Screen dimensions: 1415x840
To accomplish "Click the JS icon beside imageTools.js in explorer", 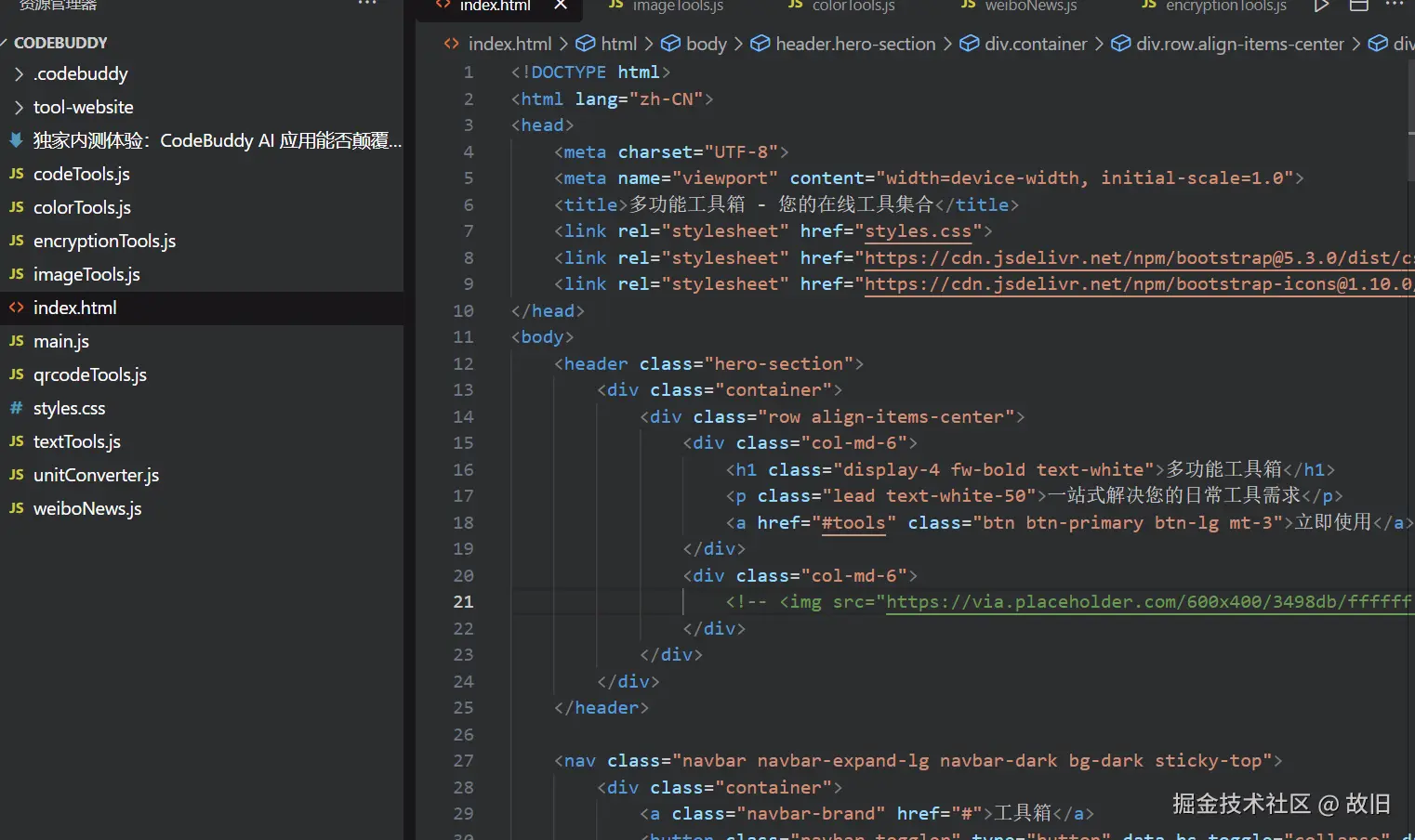I will (x=16, y=274).
